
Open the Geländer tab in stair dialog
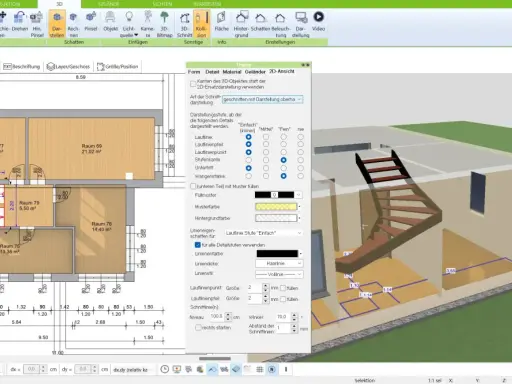(x=255, y=72)
